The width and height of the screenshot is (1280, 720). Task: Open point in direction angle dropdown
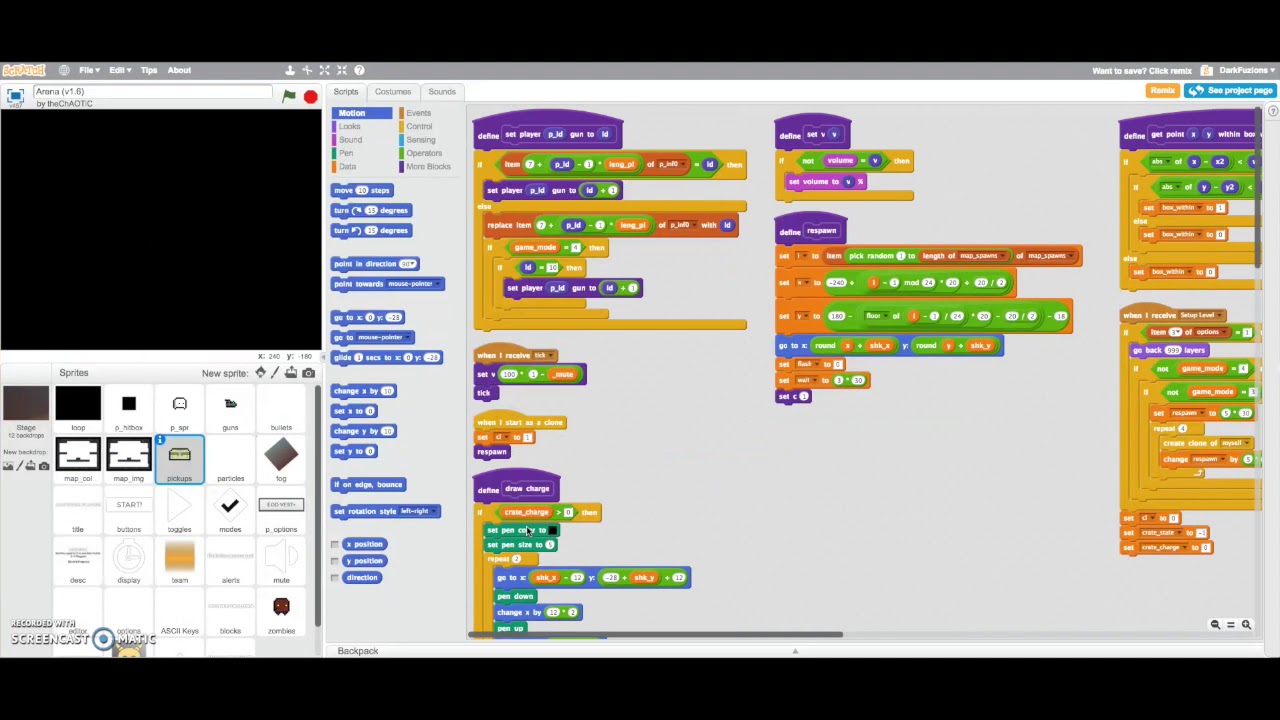pyautogui.click(x=408, y=264)
